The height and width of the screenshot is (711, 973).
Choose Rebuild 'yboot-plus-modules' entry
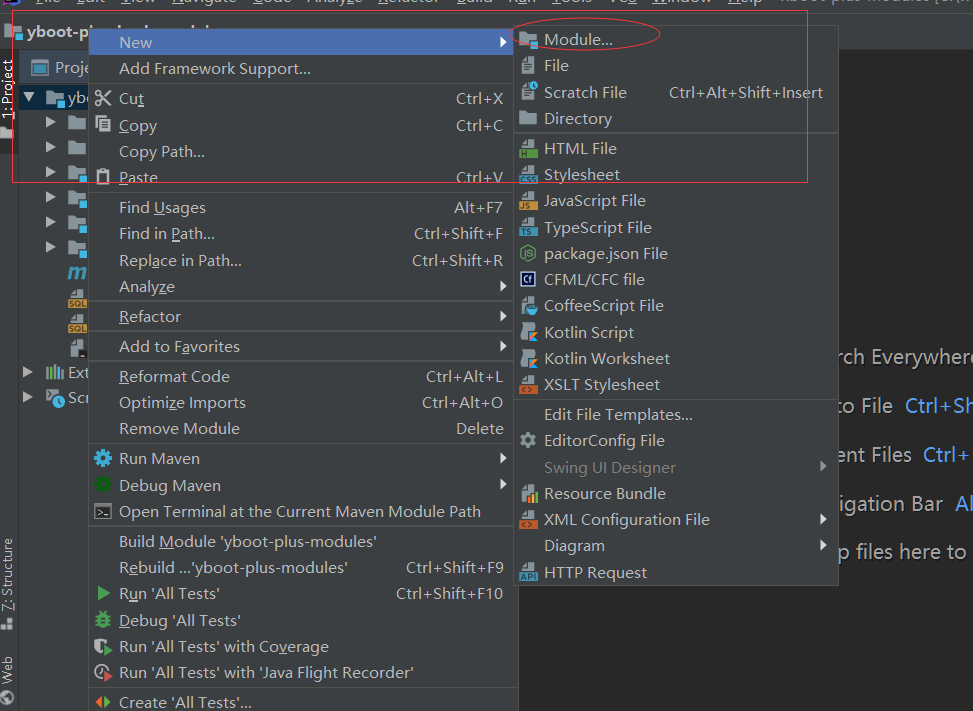[x=302, y=568]
